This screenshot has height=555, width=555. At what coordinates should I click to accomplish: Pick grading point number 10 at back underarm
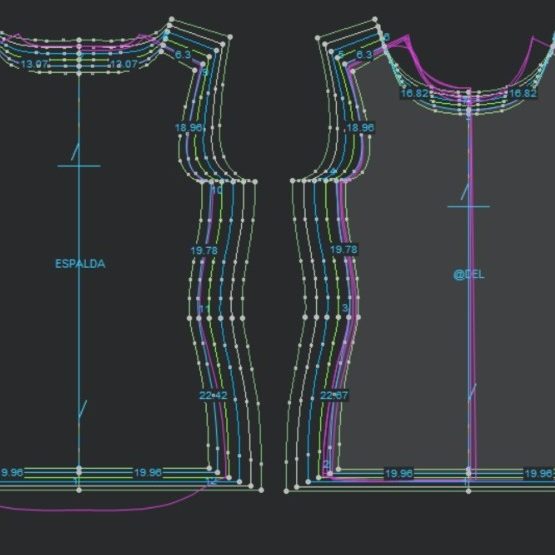coord(217,190)
